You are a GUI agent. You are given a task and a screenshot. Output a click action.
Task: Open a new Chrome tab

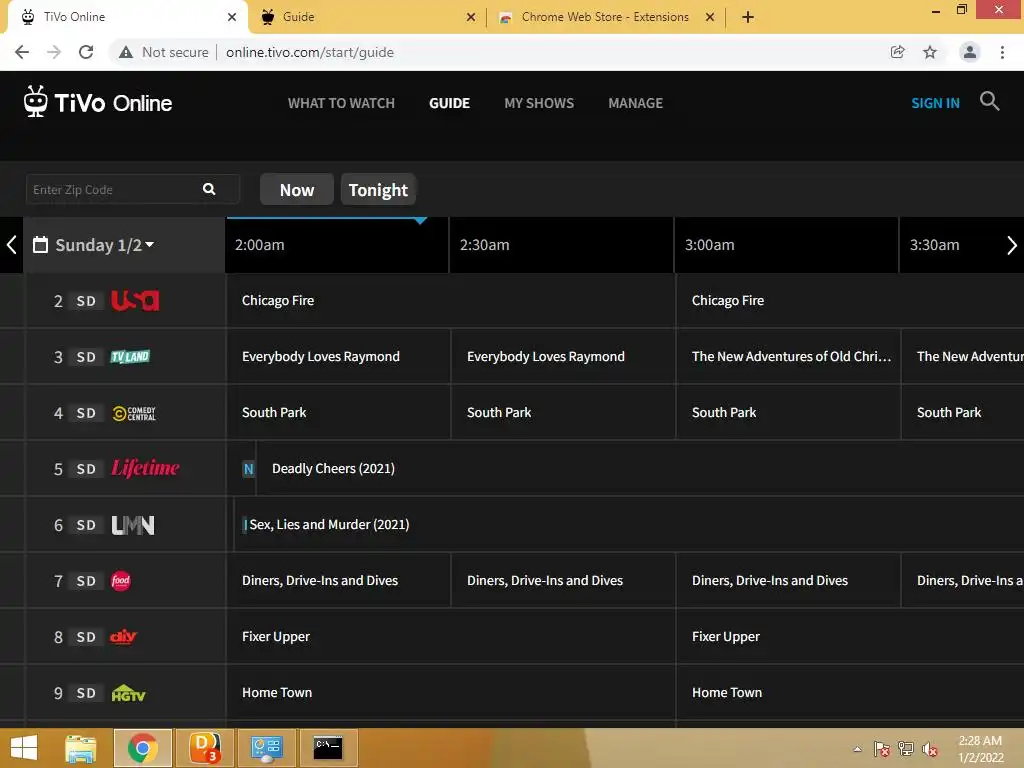tap(748, 17)
